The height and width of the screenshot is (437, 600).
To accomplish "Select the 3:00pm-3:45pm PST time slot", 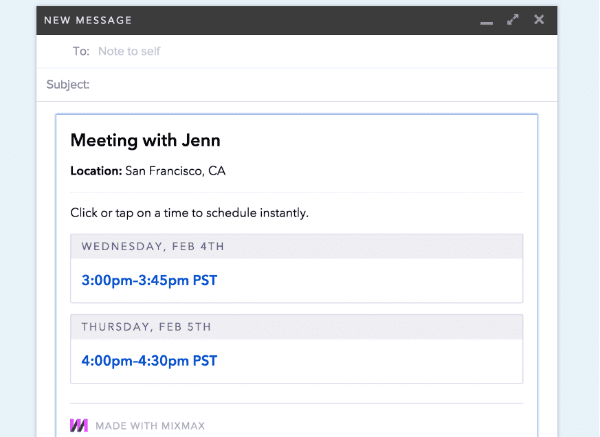I will [149, 280].
